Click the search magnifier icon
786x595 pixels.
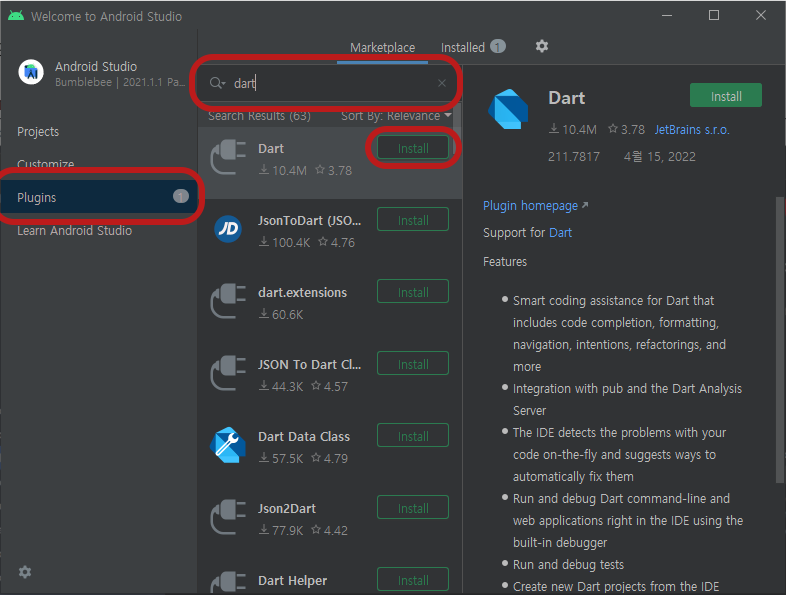tap(215, 83)
